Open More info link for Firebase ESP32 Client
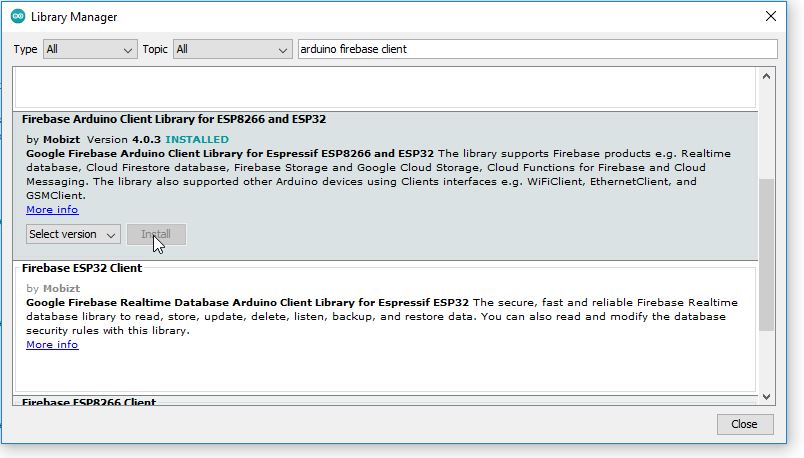Image resolution: width=804 pixels, height=458 pixels. coord(52,345)
